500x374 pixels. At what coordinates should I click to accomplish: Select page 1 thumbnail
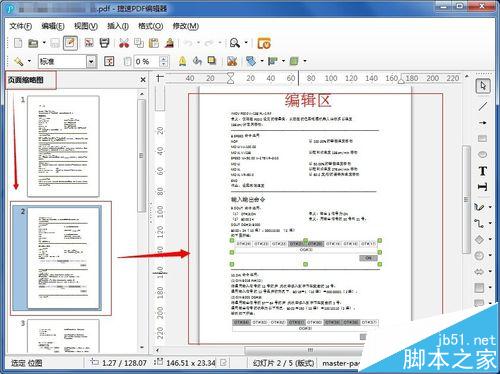[63, 146]
